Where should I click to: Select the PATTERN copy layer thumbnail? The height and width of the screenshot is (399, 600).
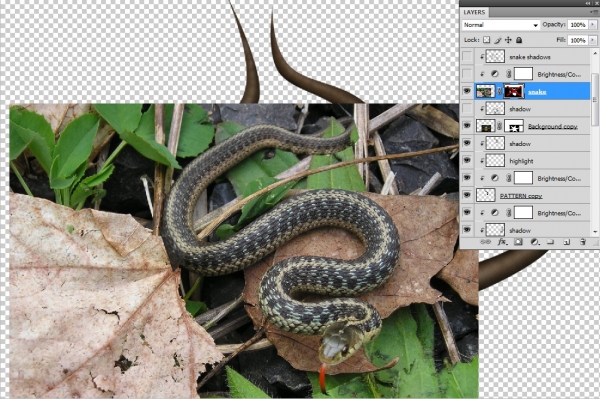486,195
